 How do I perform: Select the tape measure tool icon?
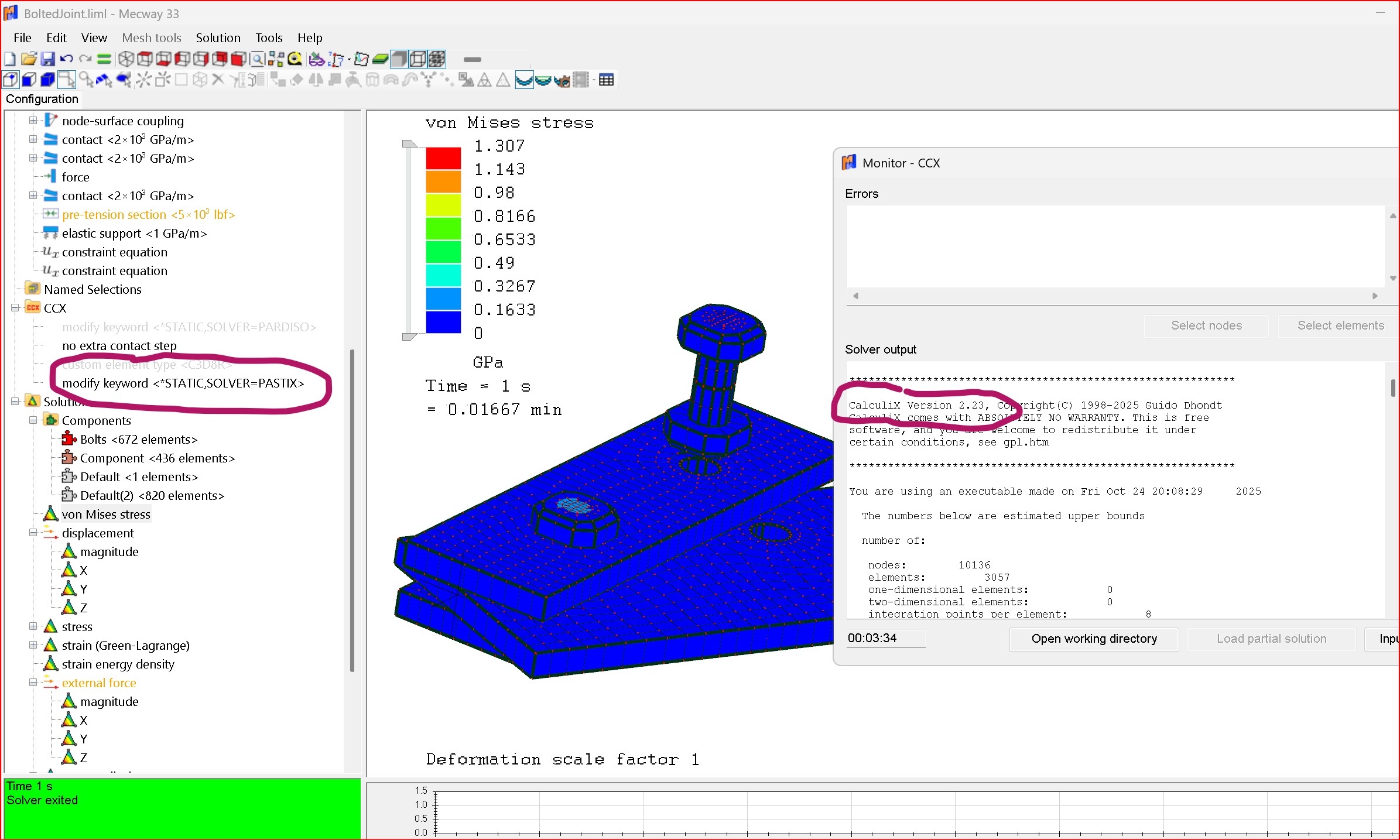point(295,59)
